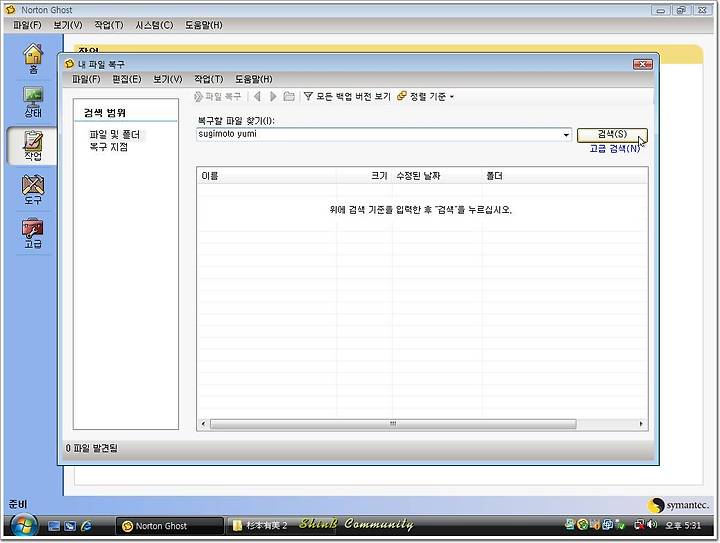720x543 pixels.
Task: Expand the 복구할 파일 찾기 combo box arrow
Action: (x=566, y=134)
